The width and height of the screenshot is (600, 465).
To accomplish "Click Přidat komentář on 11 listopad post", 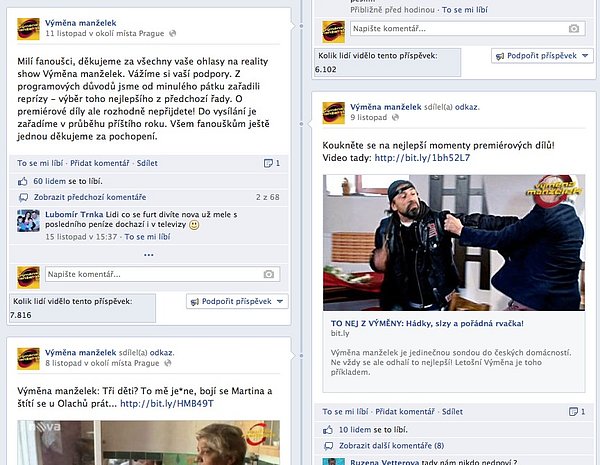I will click(x=100, y=163).
